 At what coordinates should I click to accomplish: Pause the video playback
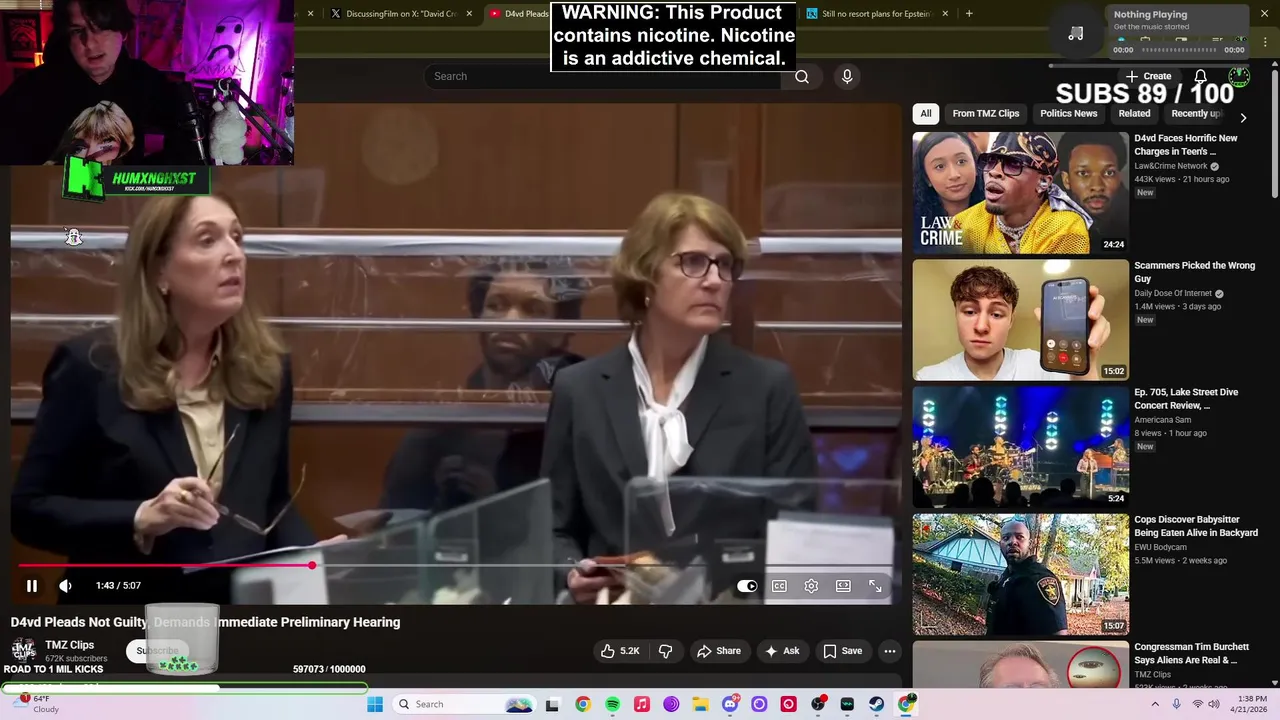coord(32,586)
